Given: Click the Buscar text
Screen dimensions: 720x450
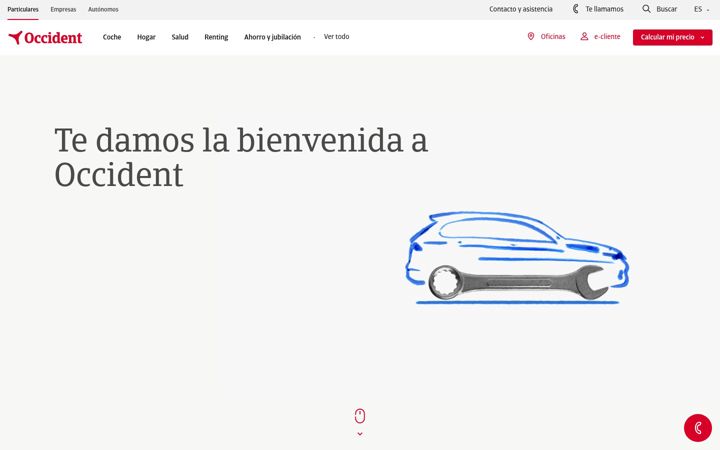Looking at the screenshot, I should click(x=667, y=9).
